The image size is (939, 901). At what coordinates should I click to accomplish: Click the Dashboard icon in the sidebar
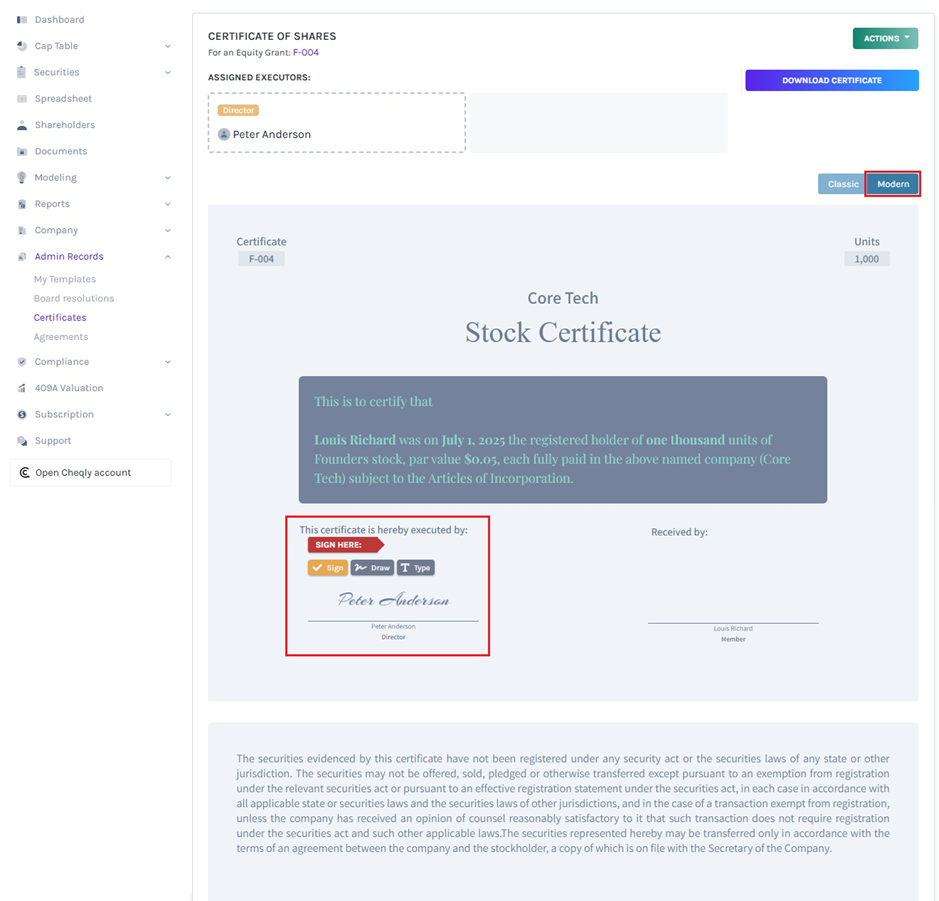tap(22, 20)
